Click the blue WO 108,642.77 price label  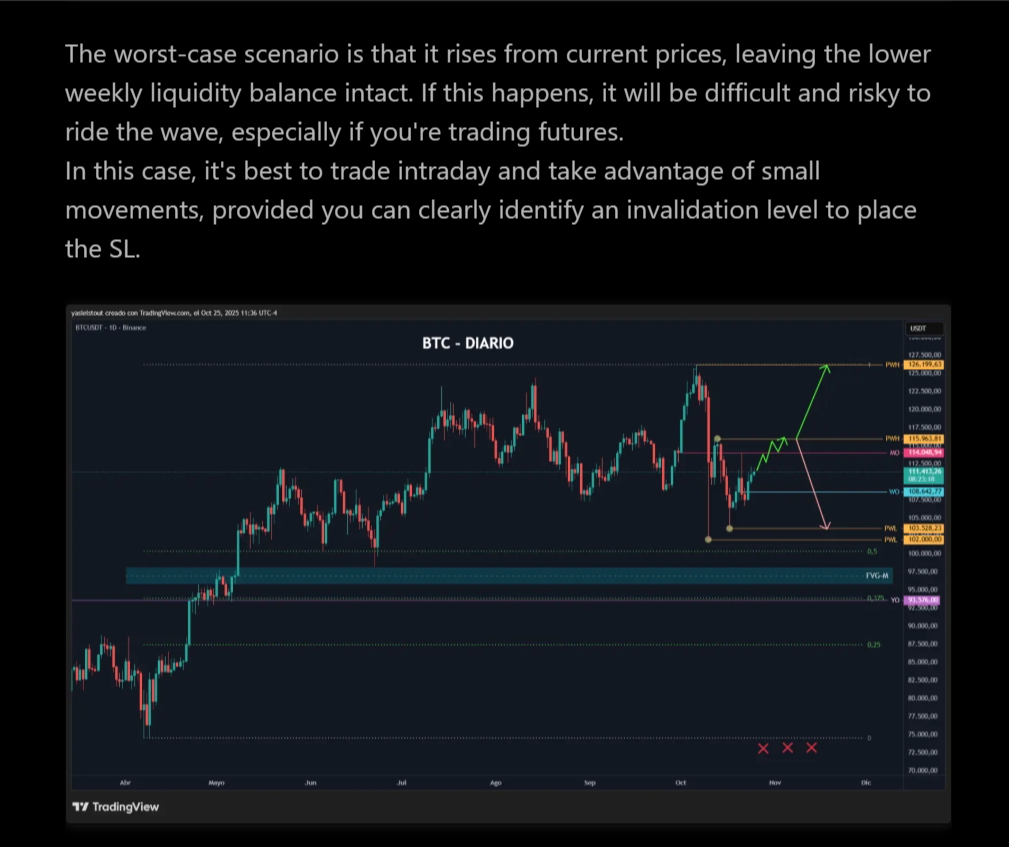(923, 492)
